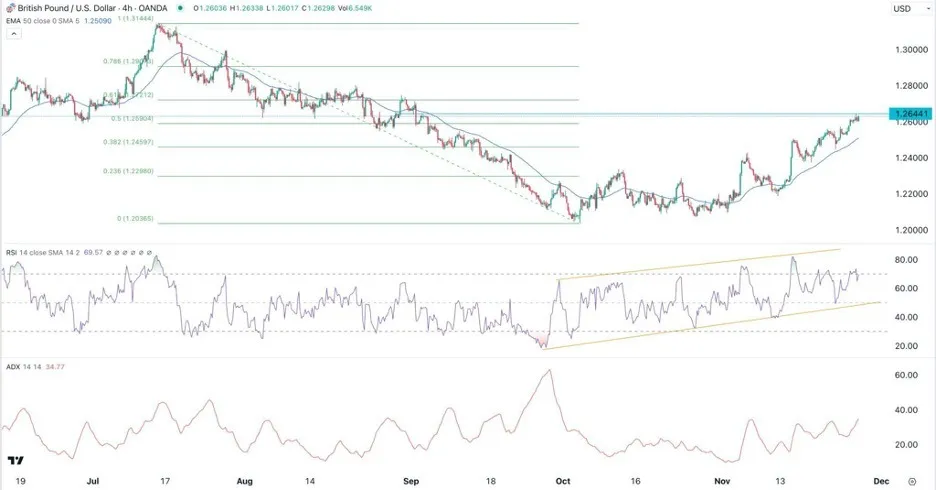Collapse the indicator legend arrow

pyautogui.click(x=14, y=33)
